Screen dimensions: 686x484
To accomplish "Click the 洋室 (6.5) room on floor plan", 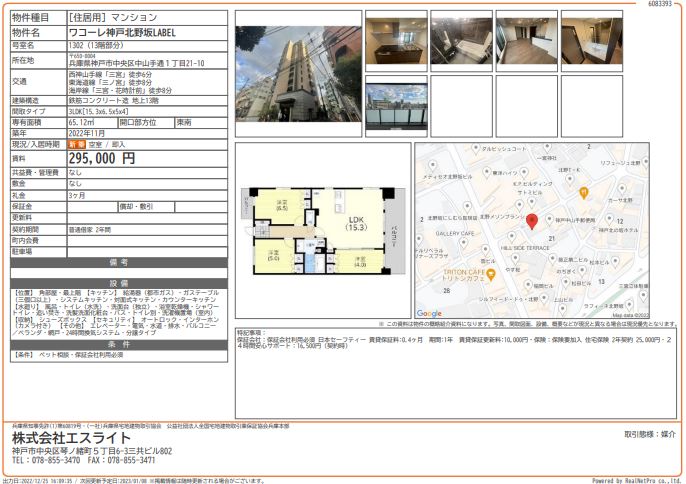I will point(281,205).
